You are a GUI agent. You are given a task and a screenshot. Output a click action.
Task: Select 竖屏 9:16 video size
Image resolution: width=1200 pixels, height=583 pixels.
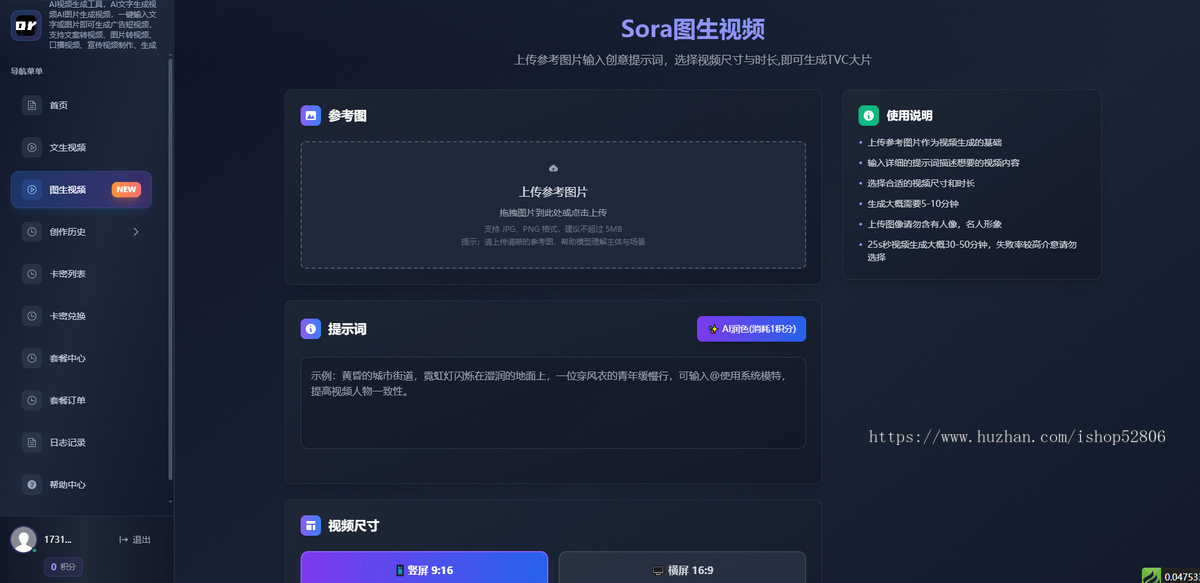(x=424, y=569)
